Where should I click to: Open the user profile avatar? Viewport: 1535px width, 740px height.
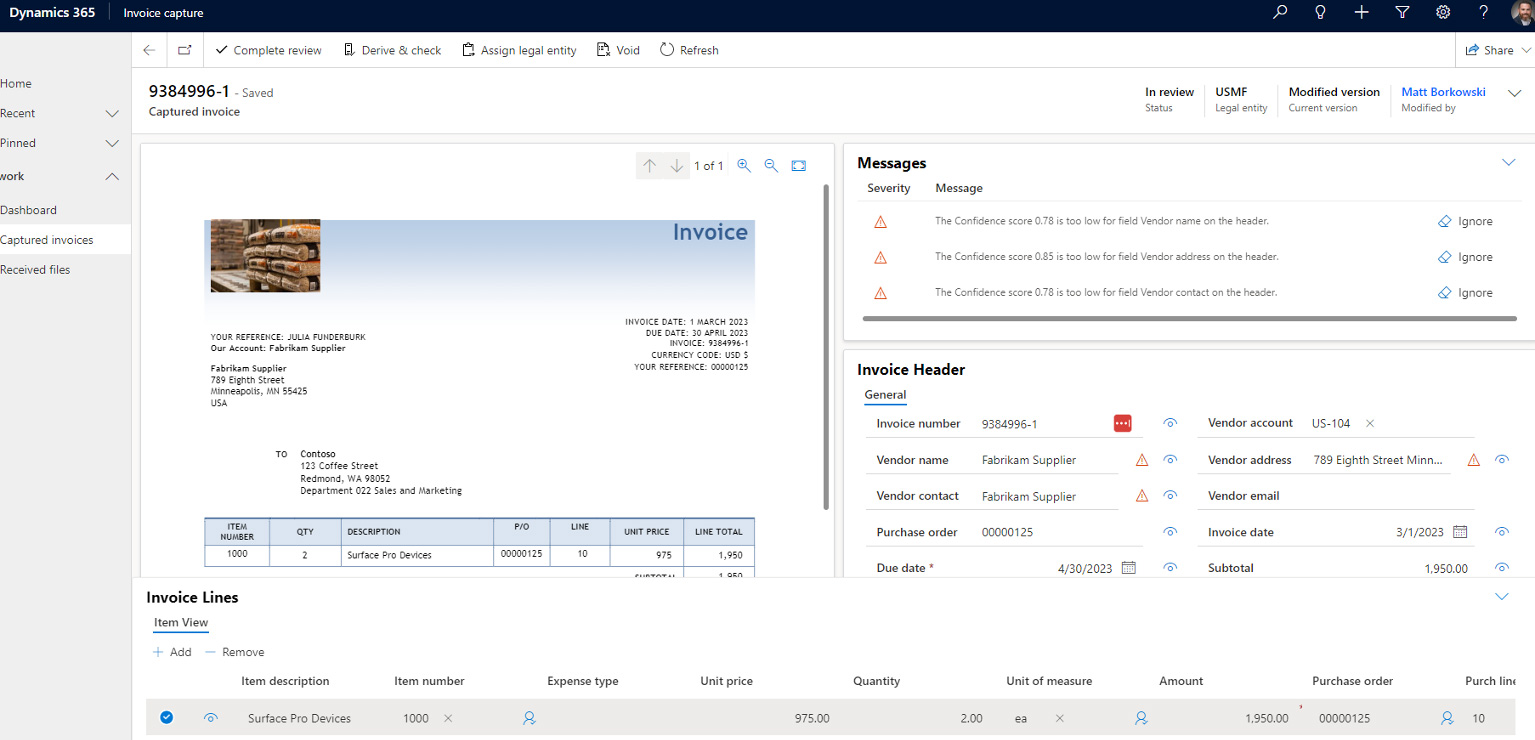(1522, 12)
